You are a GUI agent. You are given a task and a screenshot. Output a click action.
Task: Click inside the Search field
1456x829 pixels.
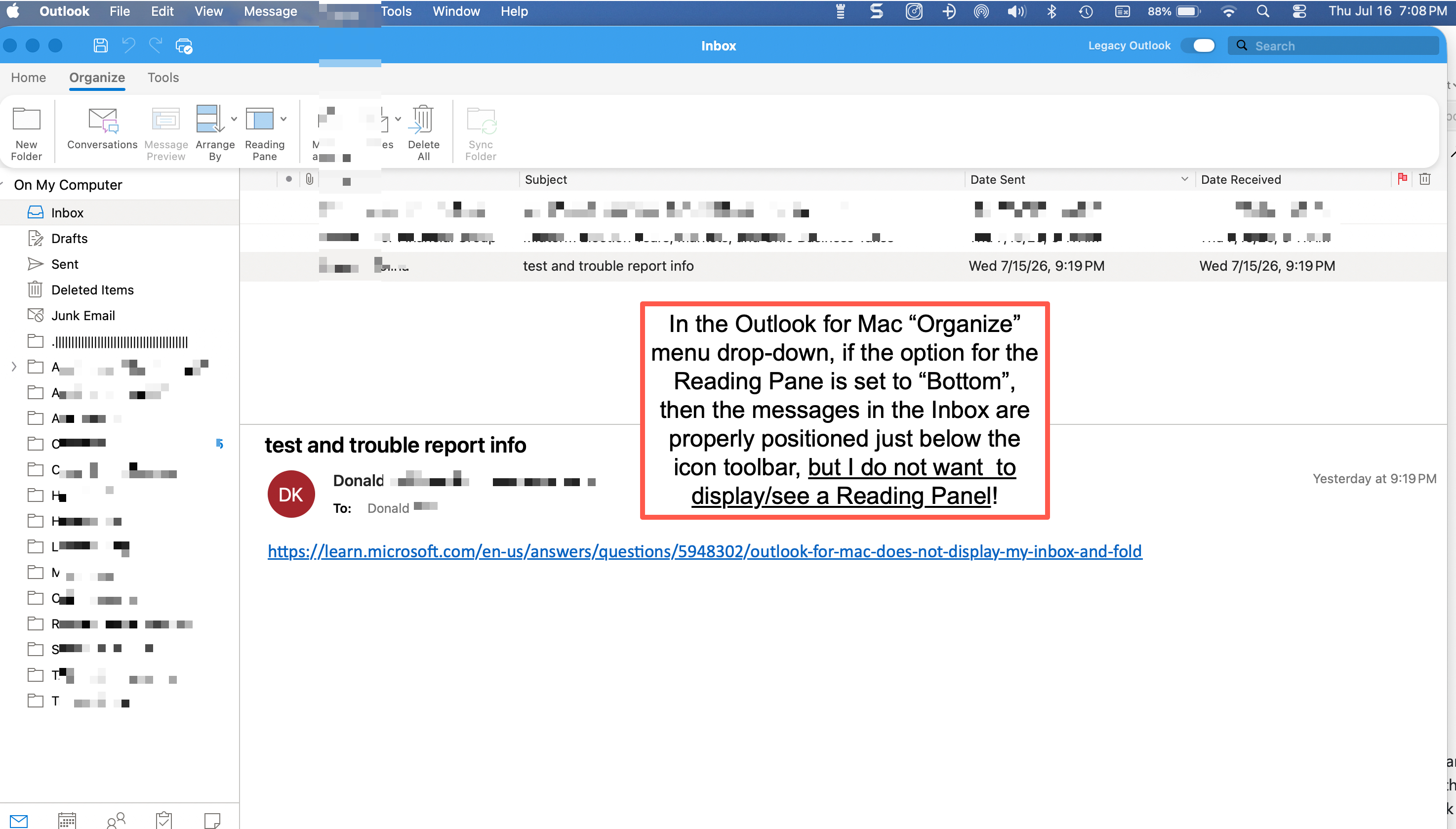coord(1334,45)
